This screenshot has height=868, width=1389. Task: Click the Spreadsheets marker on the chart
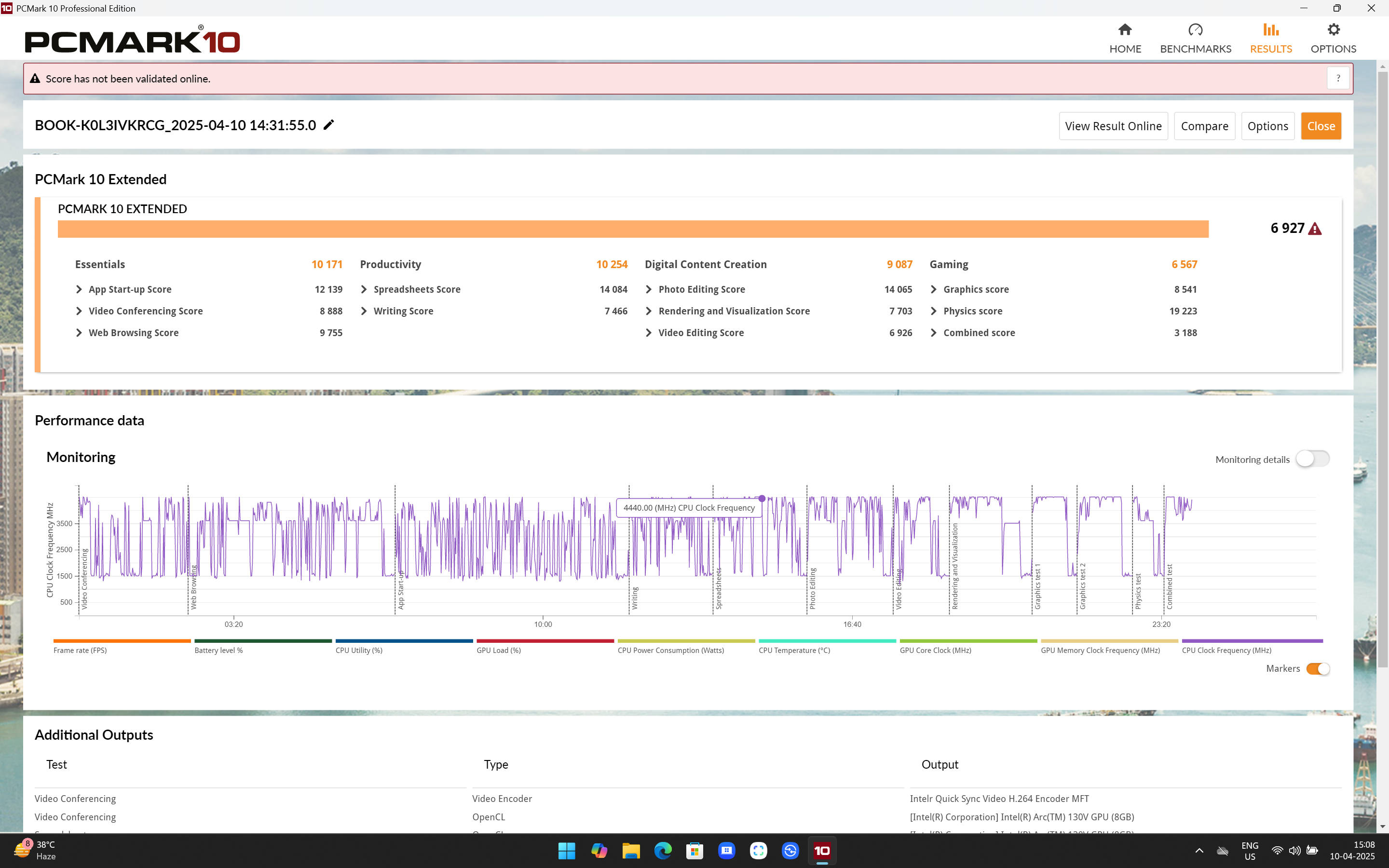coord(719,588)
